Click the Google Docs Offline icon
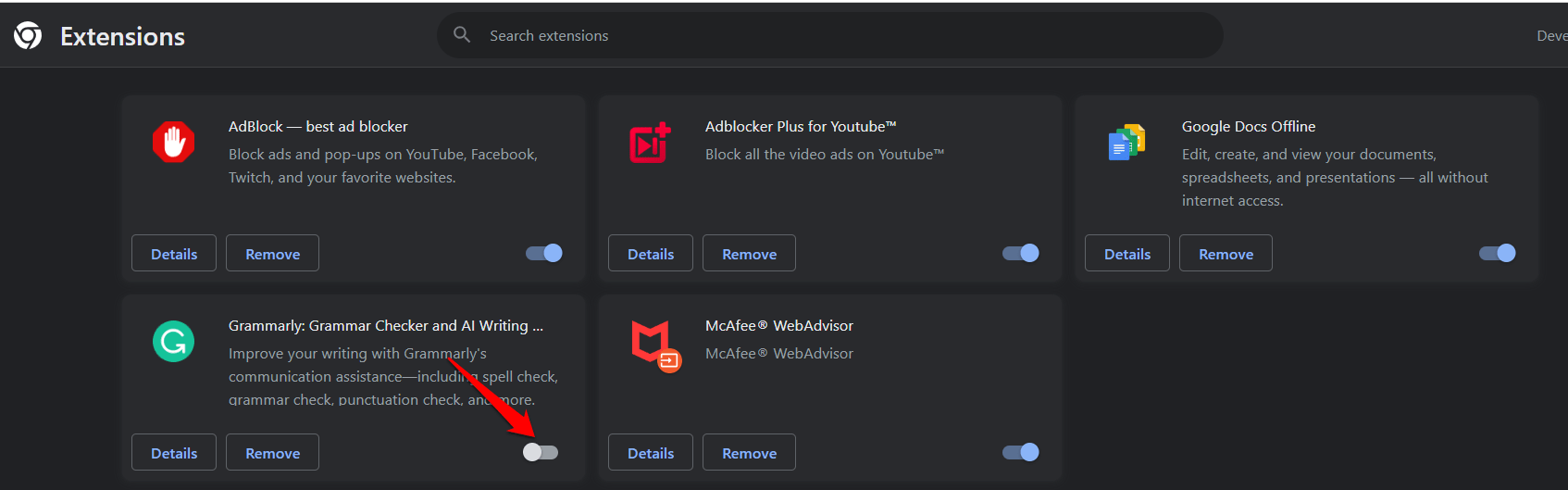The image size is (1568, 490). click(x=1126, y=143)
